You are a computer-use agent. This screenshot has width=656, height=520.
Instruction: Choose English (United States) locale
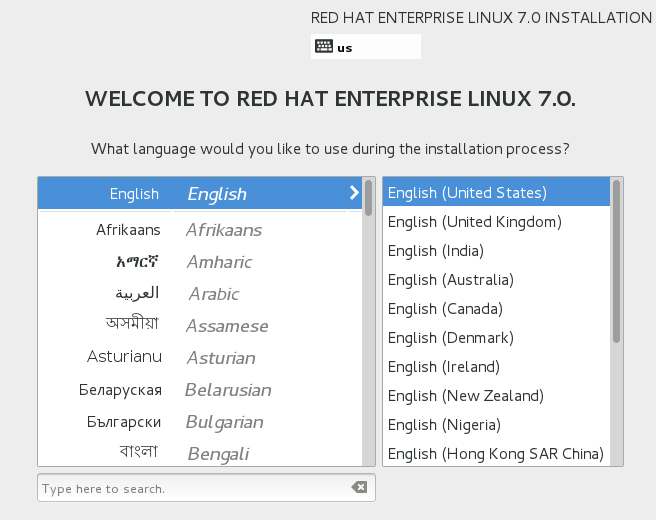(x=497, y=192)
